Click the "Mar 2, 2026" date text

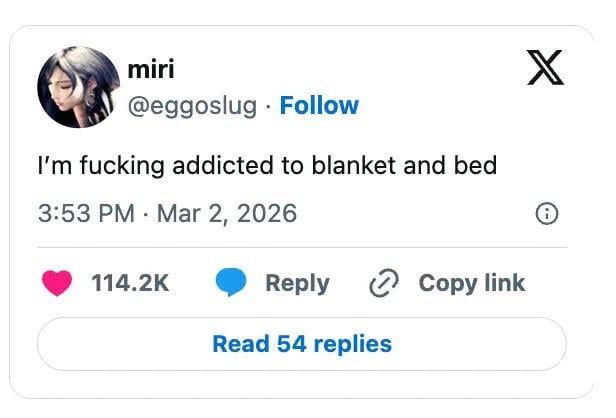224,213
